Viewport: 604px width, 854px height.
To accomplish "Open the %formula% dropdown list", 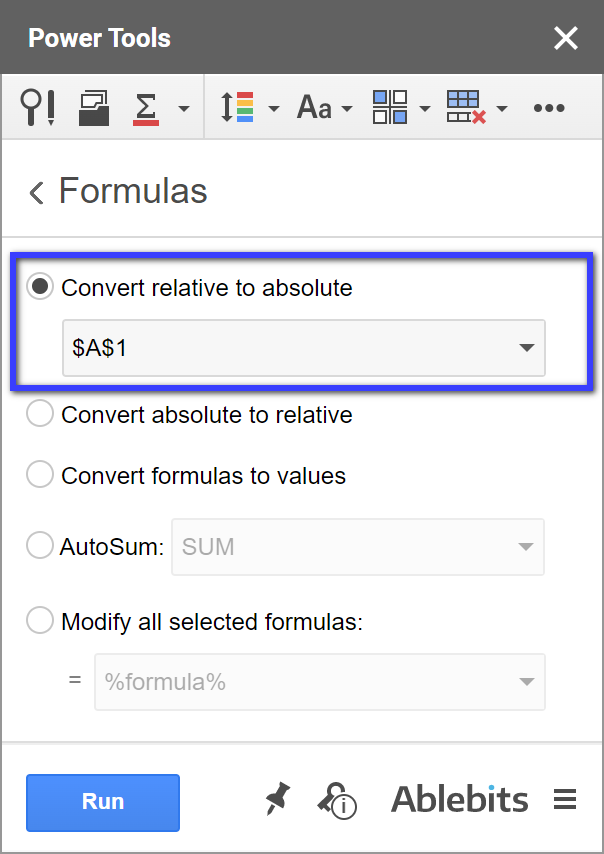I will [x=526, y=682].
